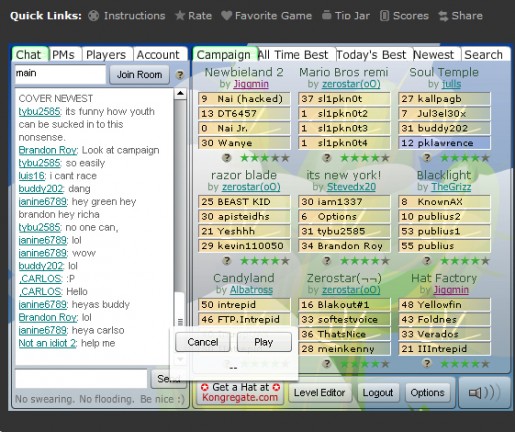Click luis16 username in chat
The image size is (515, 432).
[x=31, y=176]
